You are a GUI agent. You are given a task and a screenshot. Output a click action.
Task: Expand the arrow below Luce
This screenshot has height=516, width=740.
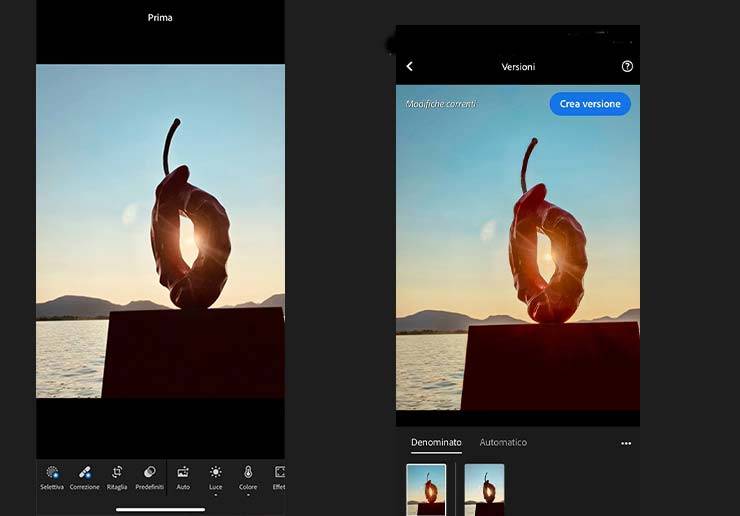click(215, 495)
